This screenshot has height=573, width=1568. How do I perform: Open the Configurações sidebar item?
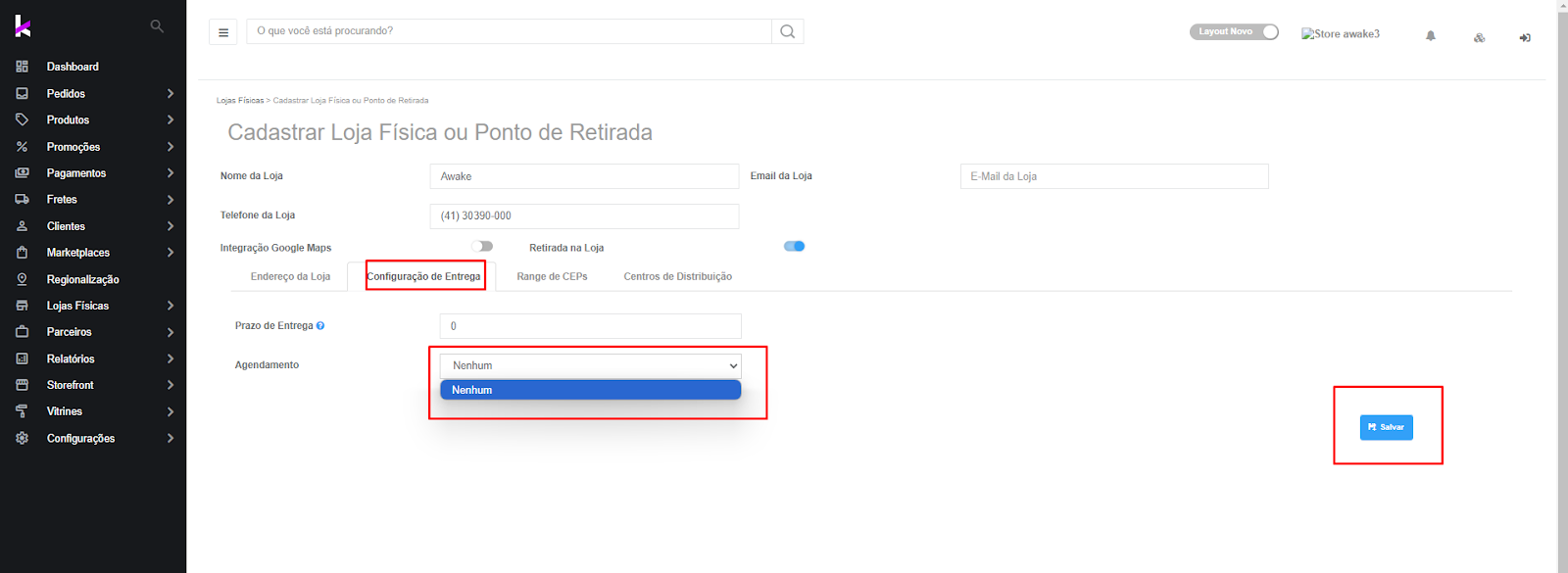pos(80,439)
